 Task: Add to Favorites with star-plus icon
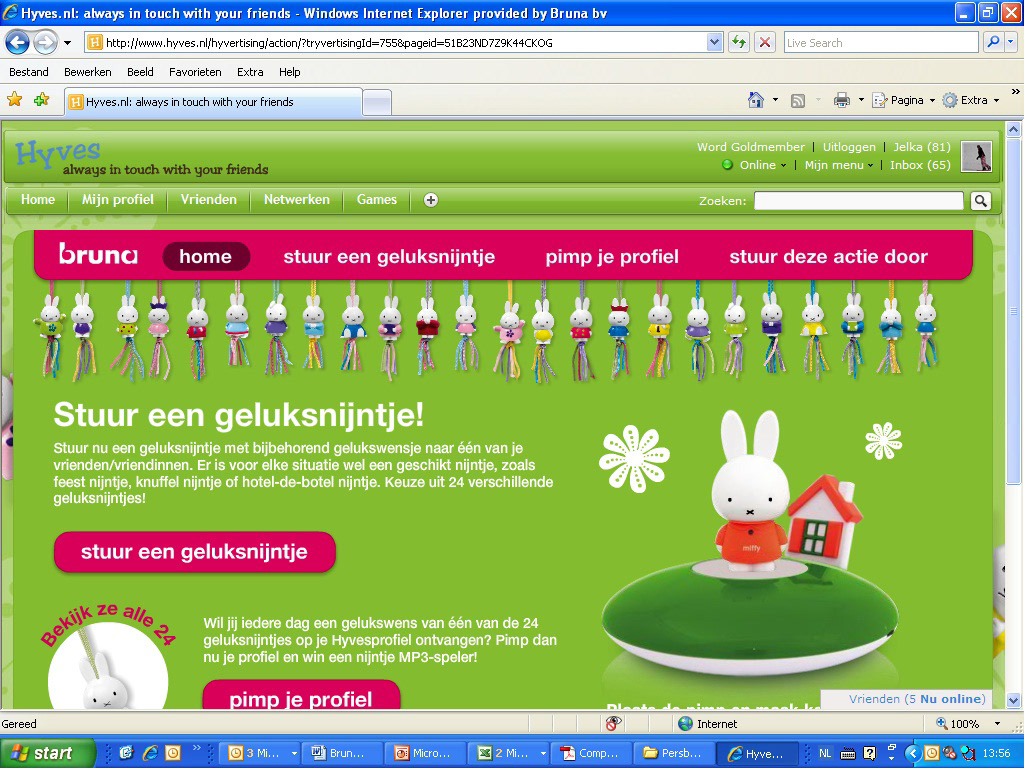pyautogui.click(x=42, y=100)
